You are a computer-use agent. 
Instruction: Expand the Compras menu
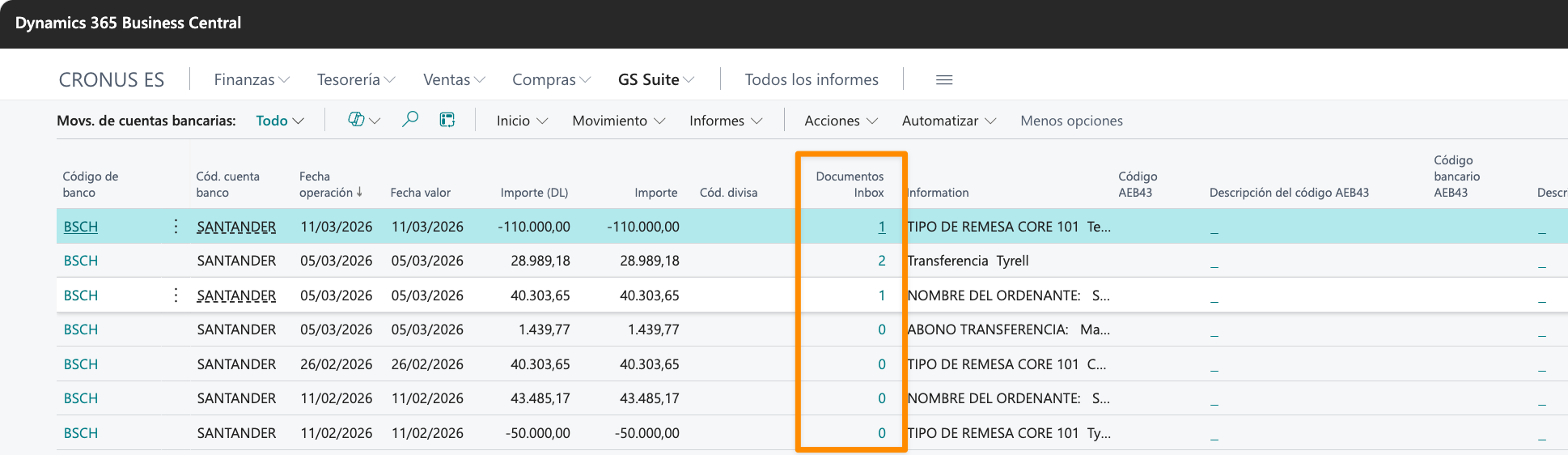(551, 79)
